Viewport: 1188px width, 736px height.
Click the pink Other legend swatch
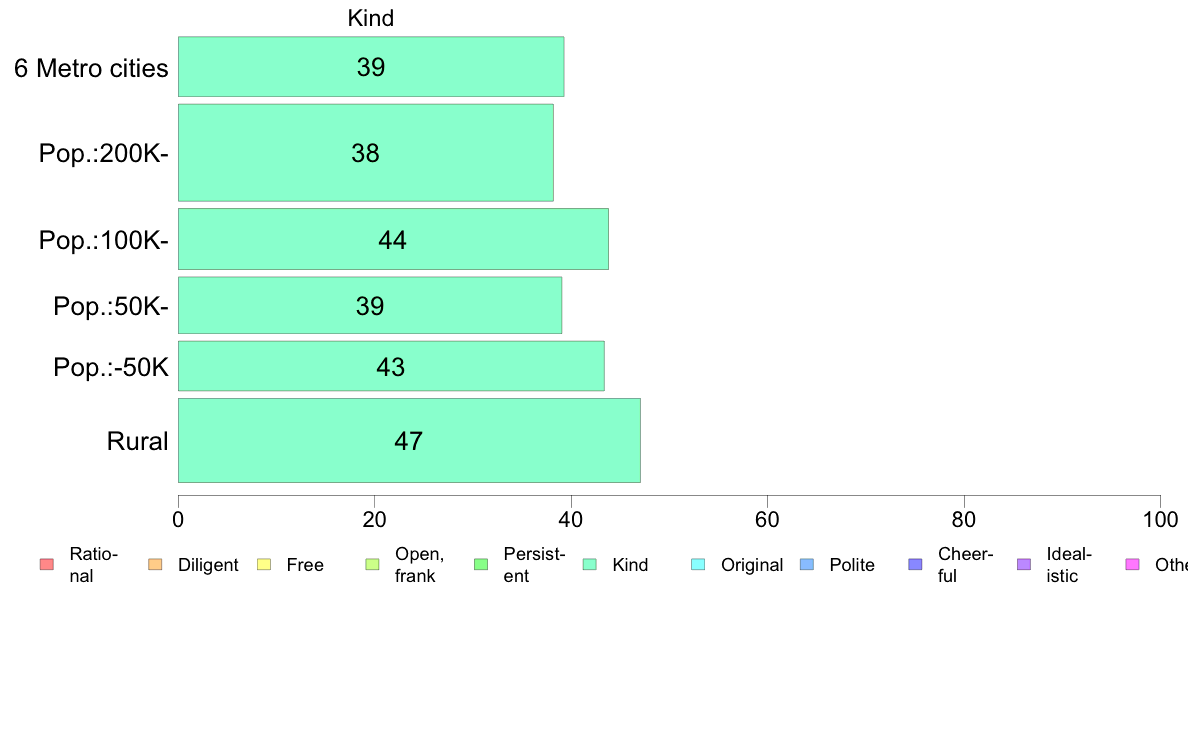click(1133, 564)
